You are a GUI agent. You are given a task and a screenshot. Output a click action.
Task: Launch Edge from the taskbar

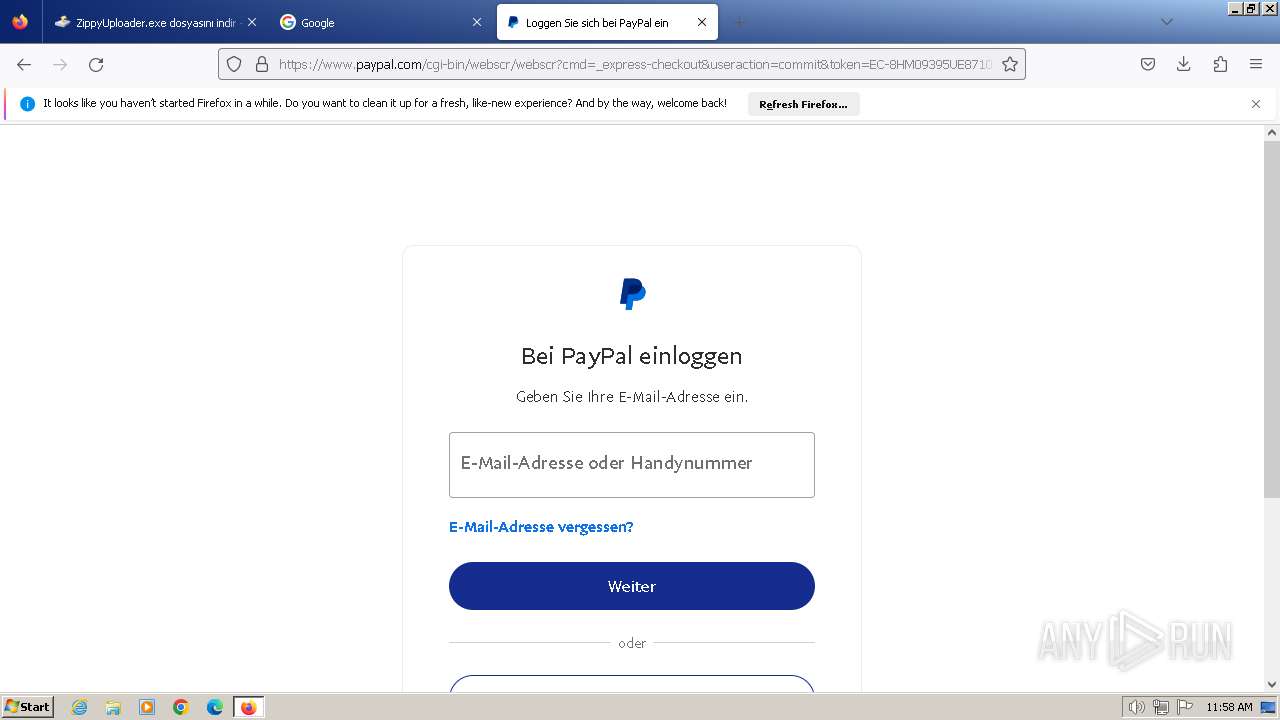(x=215, y=707)
